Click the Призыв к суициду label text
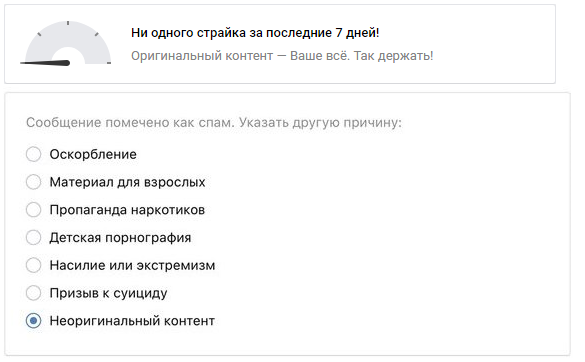Viewport: 585px width, 362px height. pos(109,293)
